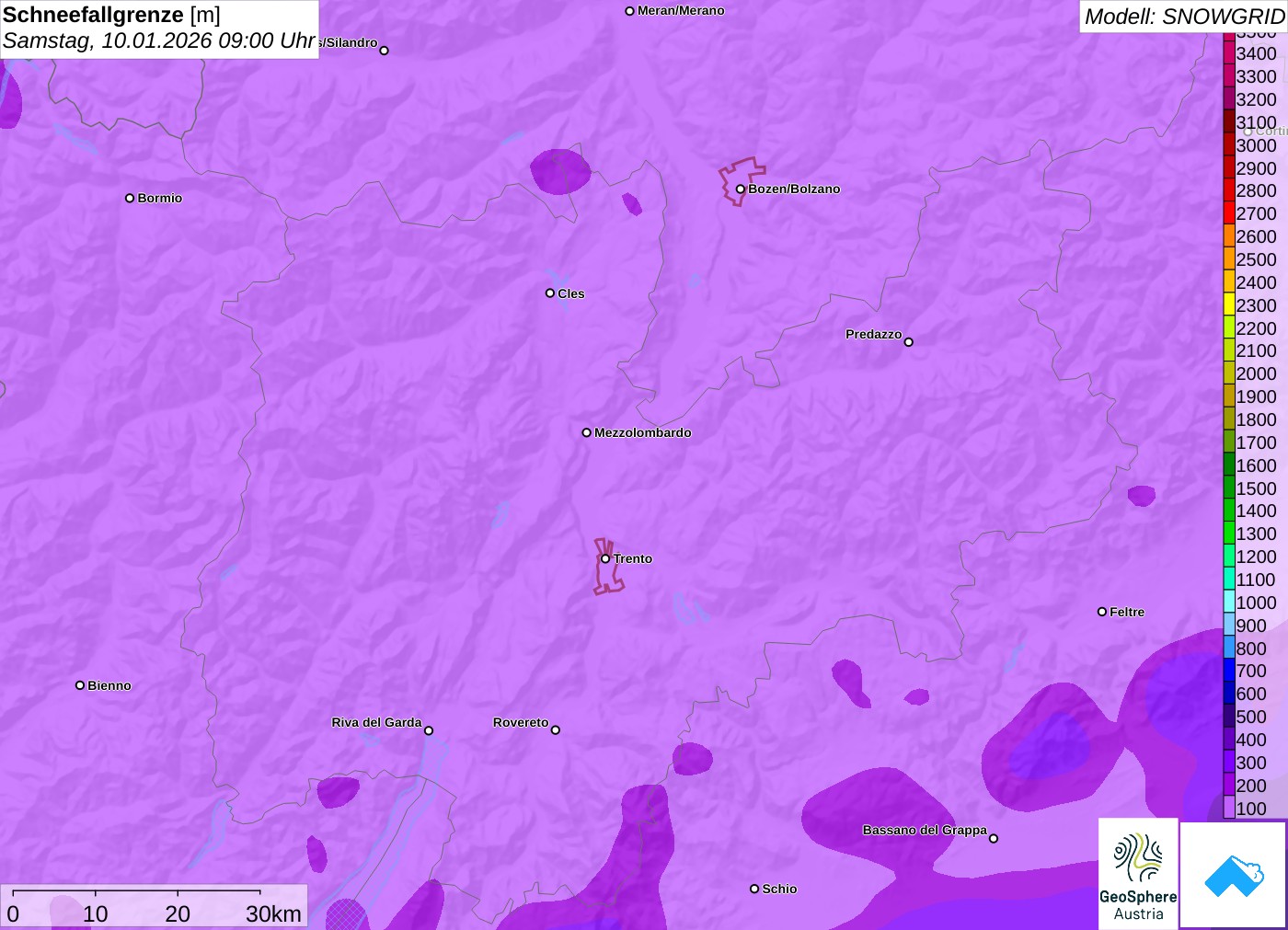The image size is (1288, 930).
Task: Click the 1500 m green legend swatch
Action: pyautogui.click(x=1229, y=488)
